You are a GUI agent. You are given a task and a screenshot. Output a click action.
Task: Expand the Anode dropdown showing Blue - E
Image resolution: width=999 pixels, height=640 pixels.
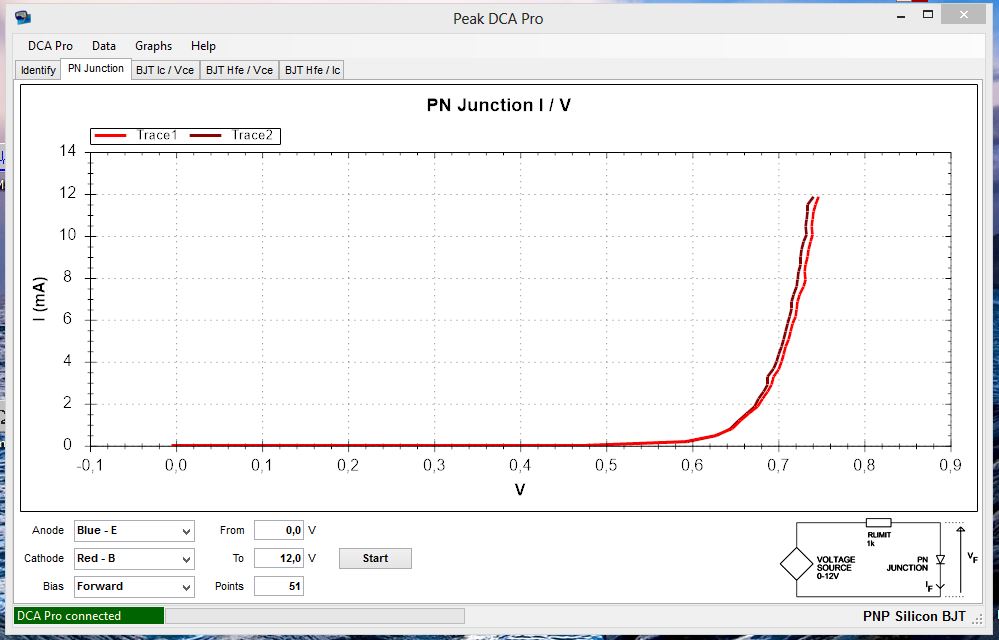[134, 530]
